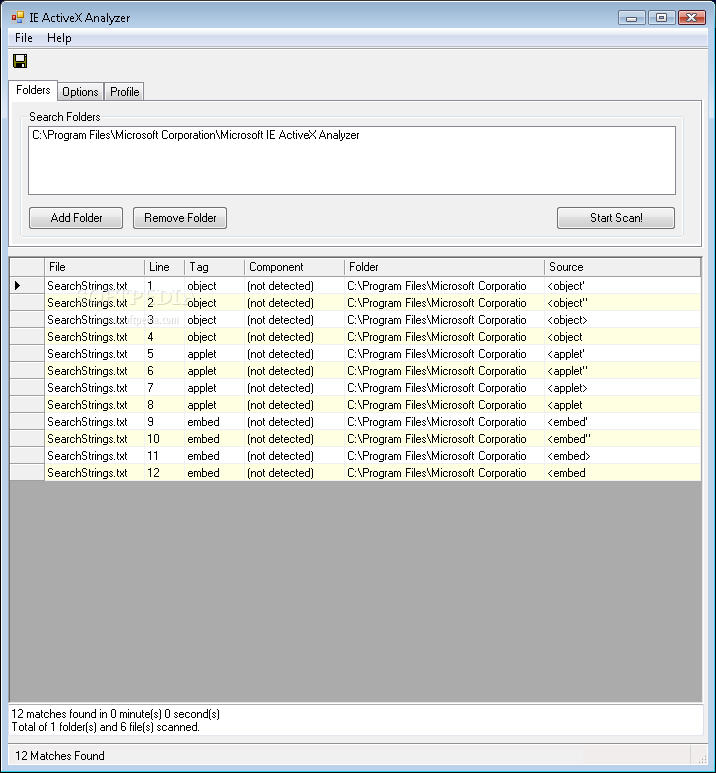Select the tag cell 'object' in line 4 row
The height and width of the screenshot is (773, 716).
coord(214,337)
